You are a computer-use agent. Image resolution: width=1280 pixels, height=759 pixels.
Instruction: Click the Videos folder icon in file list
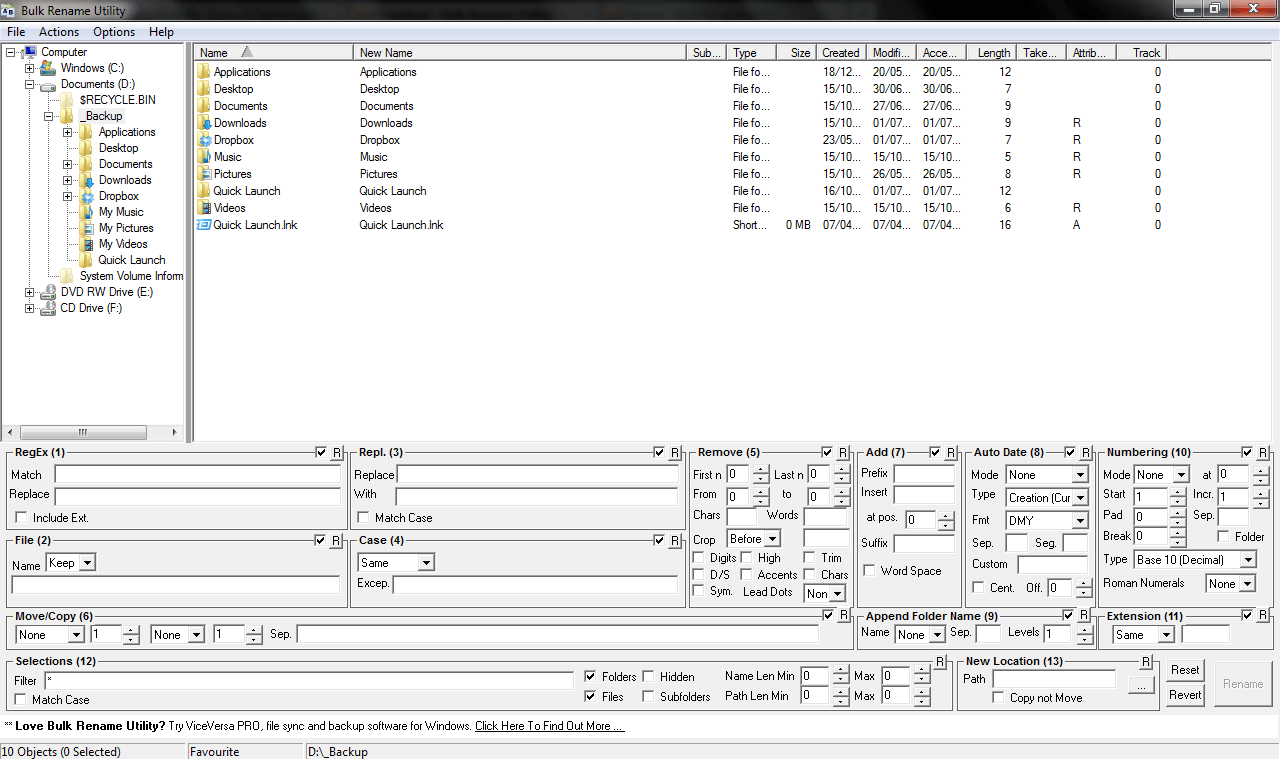pos(204,208)
